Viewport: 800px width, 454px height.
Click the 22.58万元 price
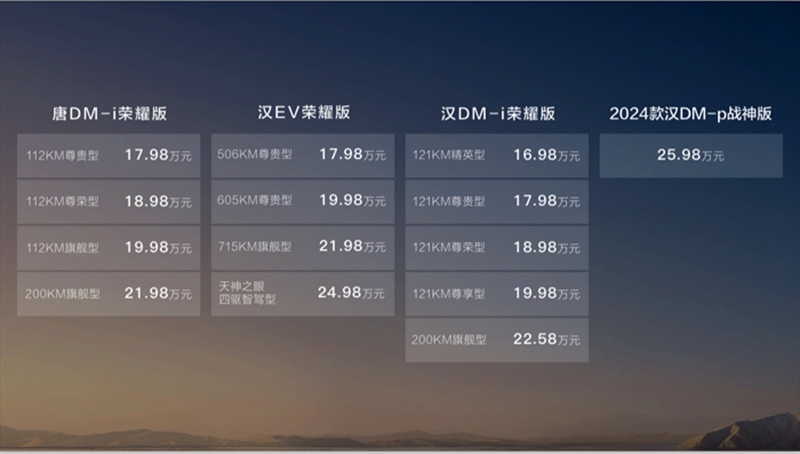546,339
